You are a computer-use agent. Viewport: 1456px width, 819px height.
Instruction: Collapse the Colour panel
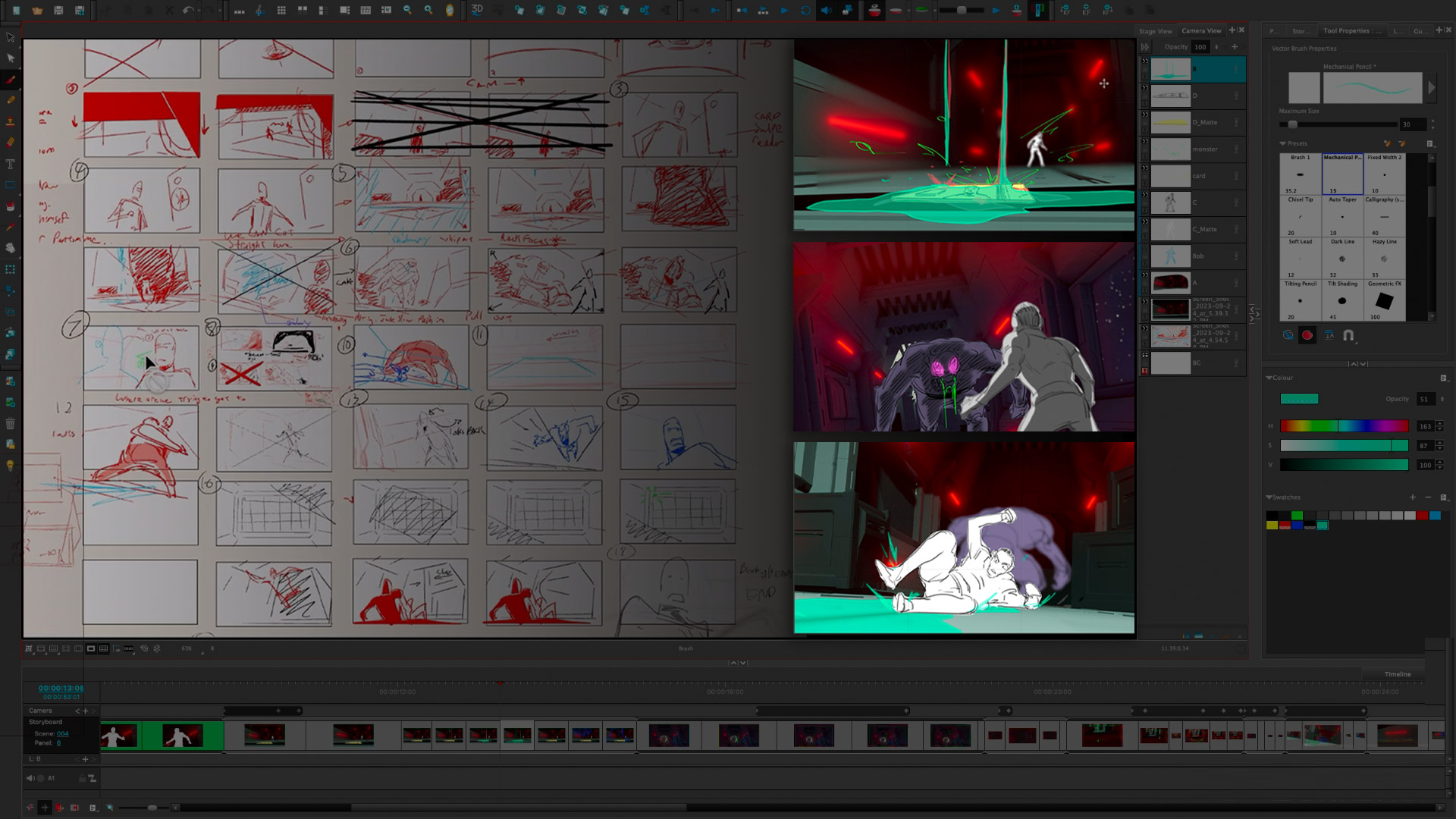(1269, 378)
